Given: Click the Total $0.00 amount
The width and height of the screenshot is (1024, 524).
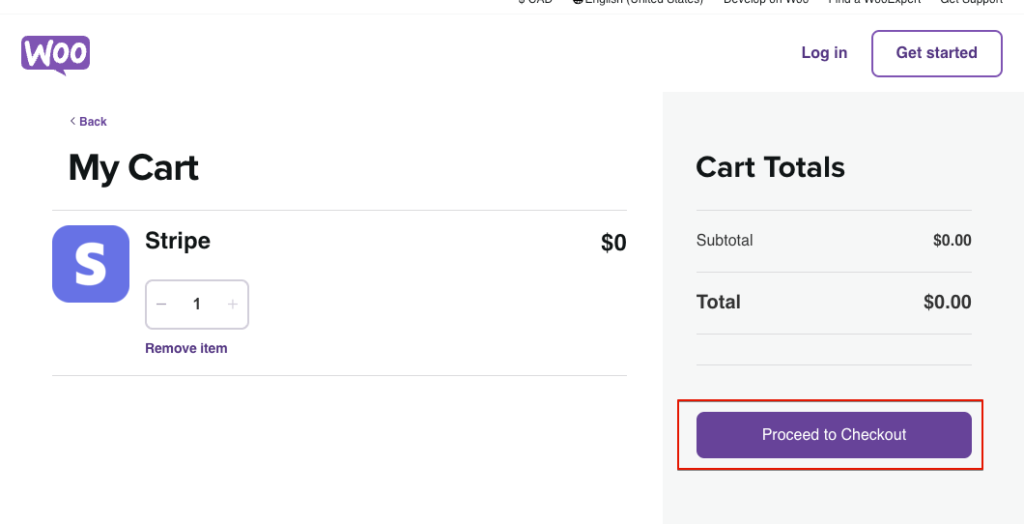Looking at the screenshot, I should click(x=947, y=302).
